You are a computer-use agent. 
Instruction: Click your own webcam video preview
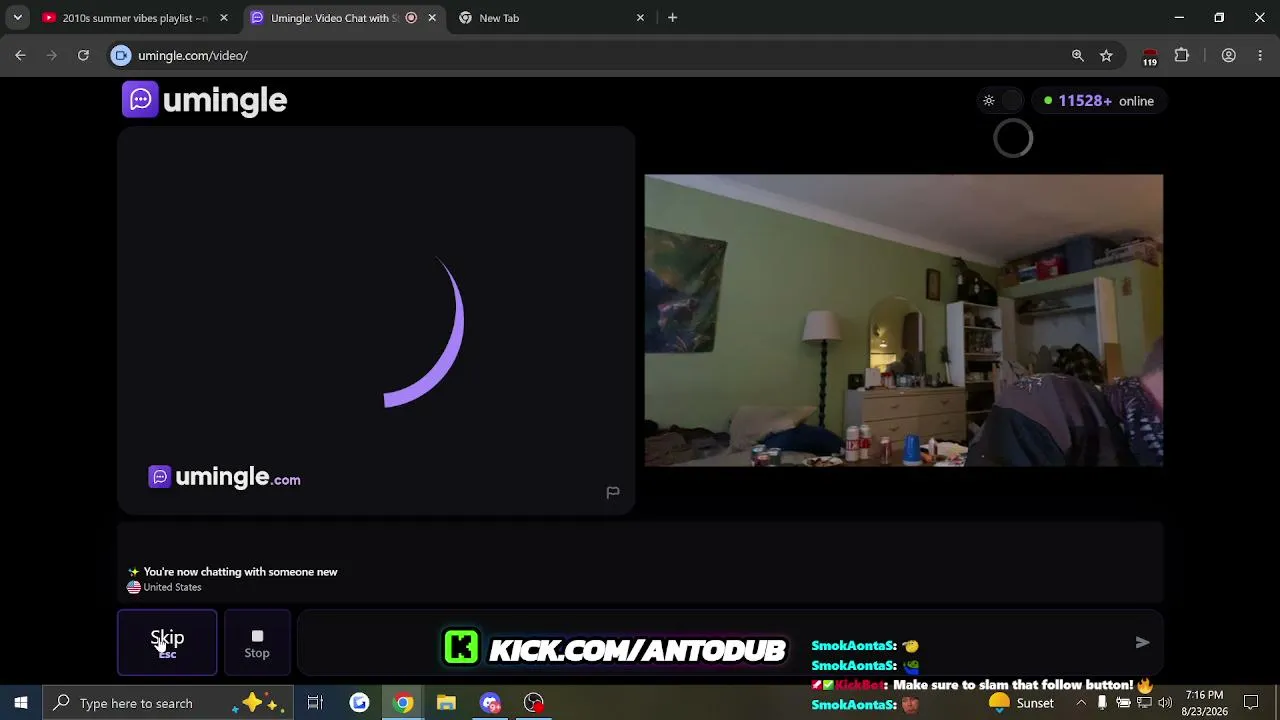904,320
